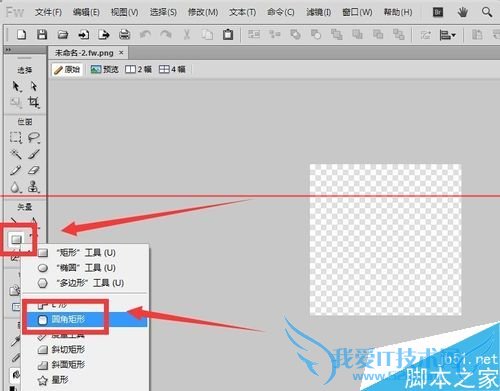Select the Magic Wand tool
This screenshot has height=391, width=500.
click(x=16, y=154)
